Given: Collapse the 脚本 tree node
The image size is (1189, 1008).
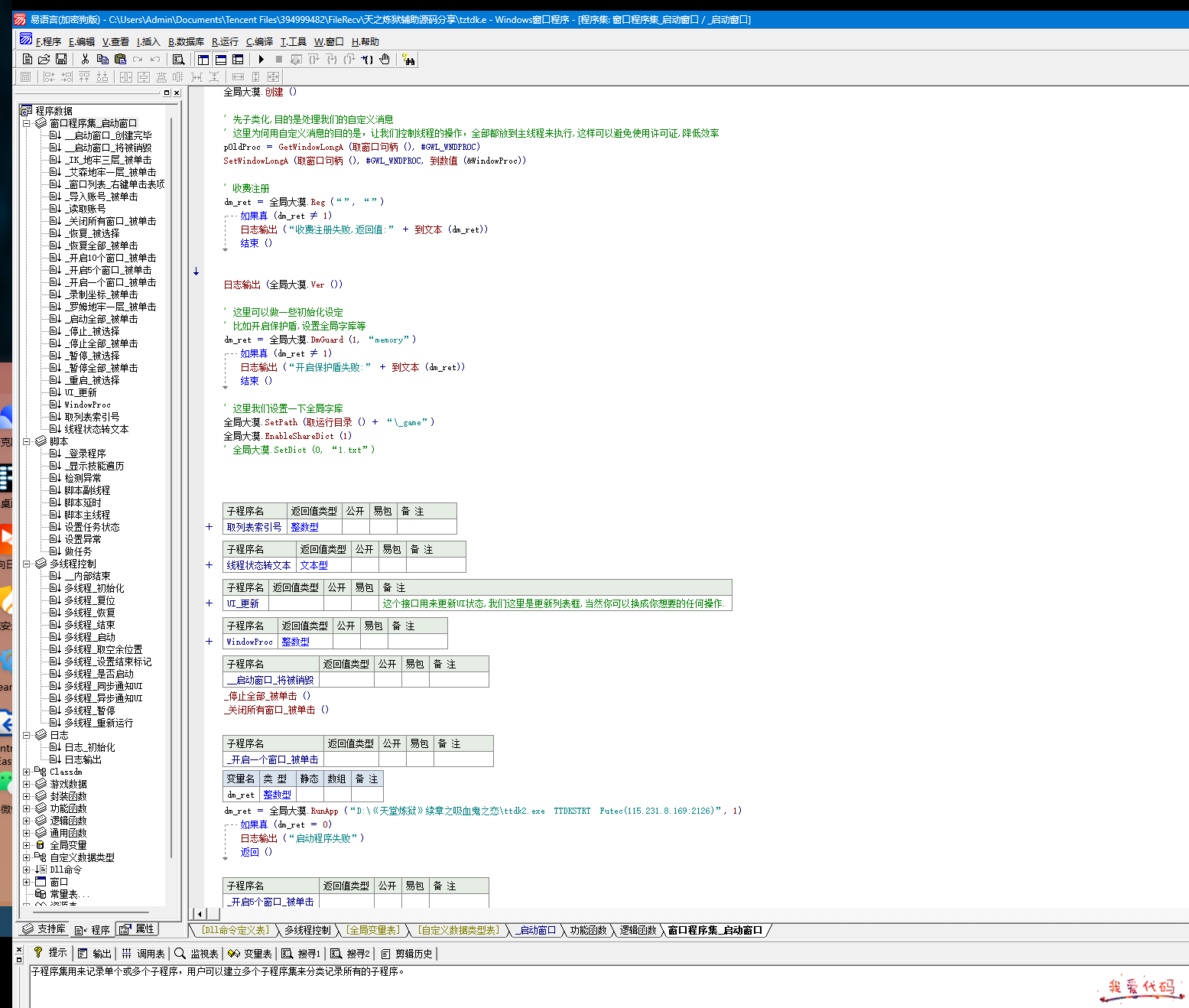Looking at the screenshot, I should pyautogui.click(x=26, y=441).
